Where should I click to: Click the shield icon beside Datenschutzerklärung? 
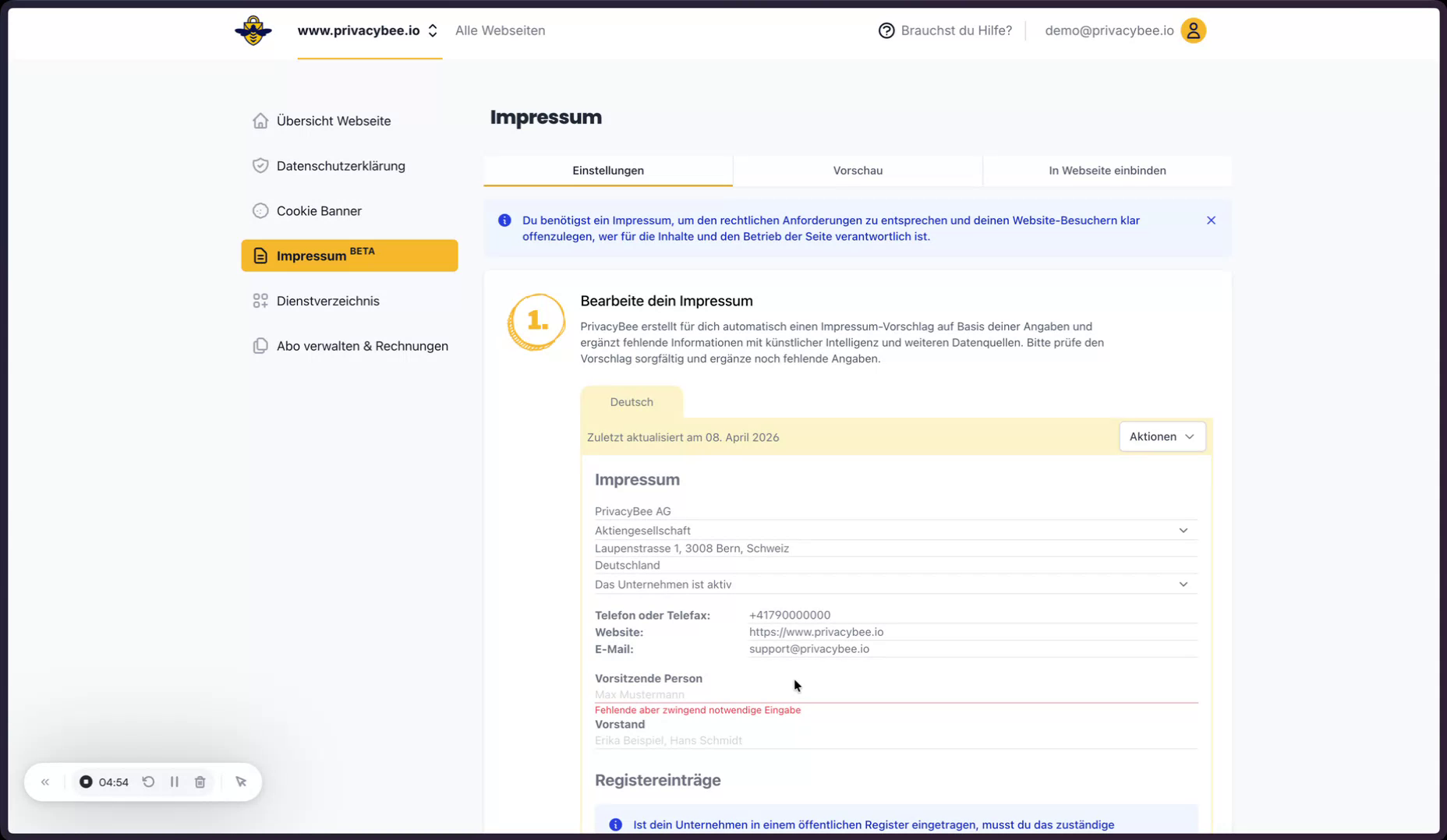(x=260, y=166)
